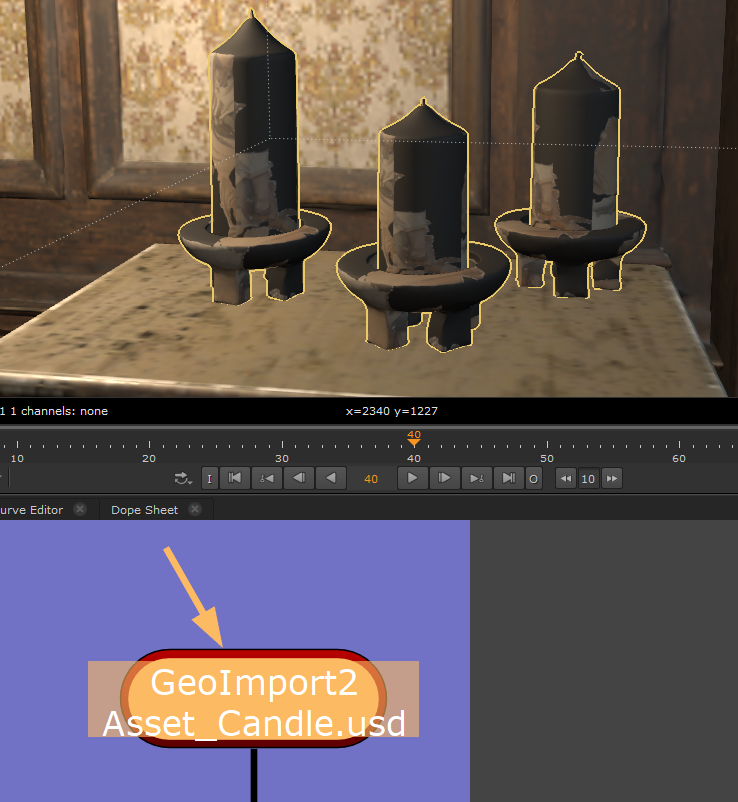Skip back by frame increment

point(565,479)
